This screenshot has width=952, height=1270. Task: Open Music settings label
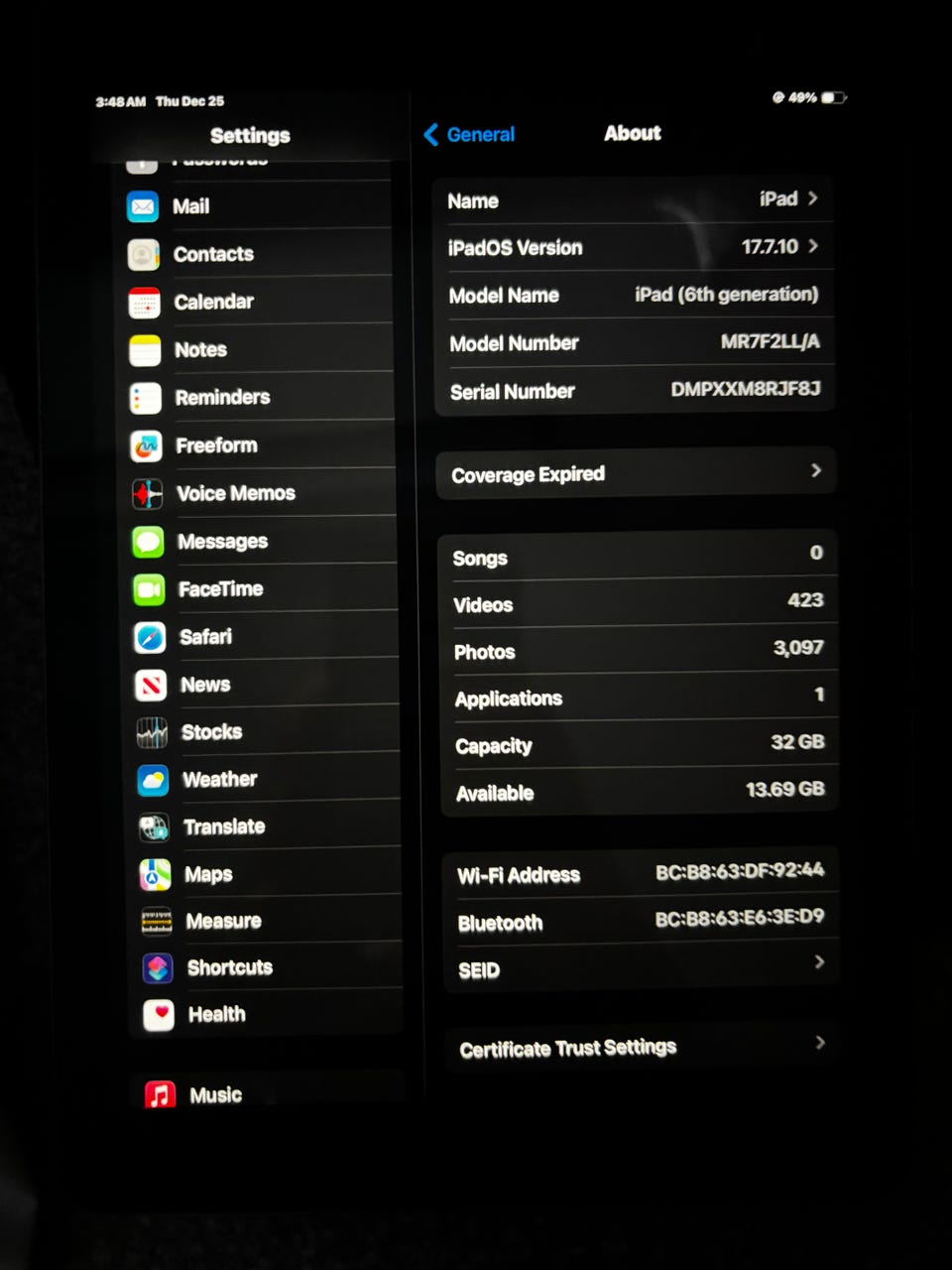click(x=215, y=1094)
